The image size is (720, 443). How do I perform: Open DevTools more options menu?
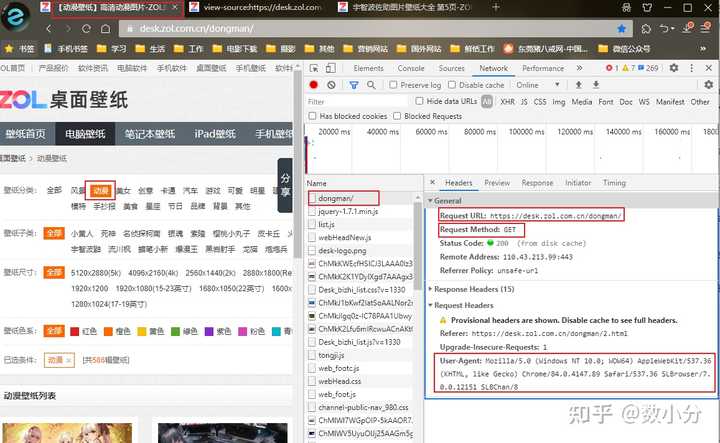pyautogui.click(x=692, y=68)
